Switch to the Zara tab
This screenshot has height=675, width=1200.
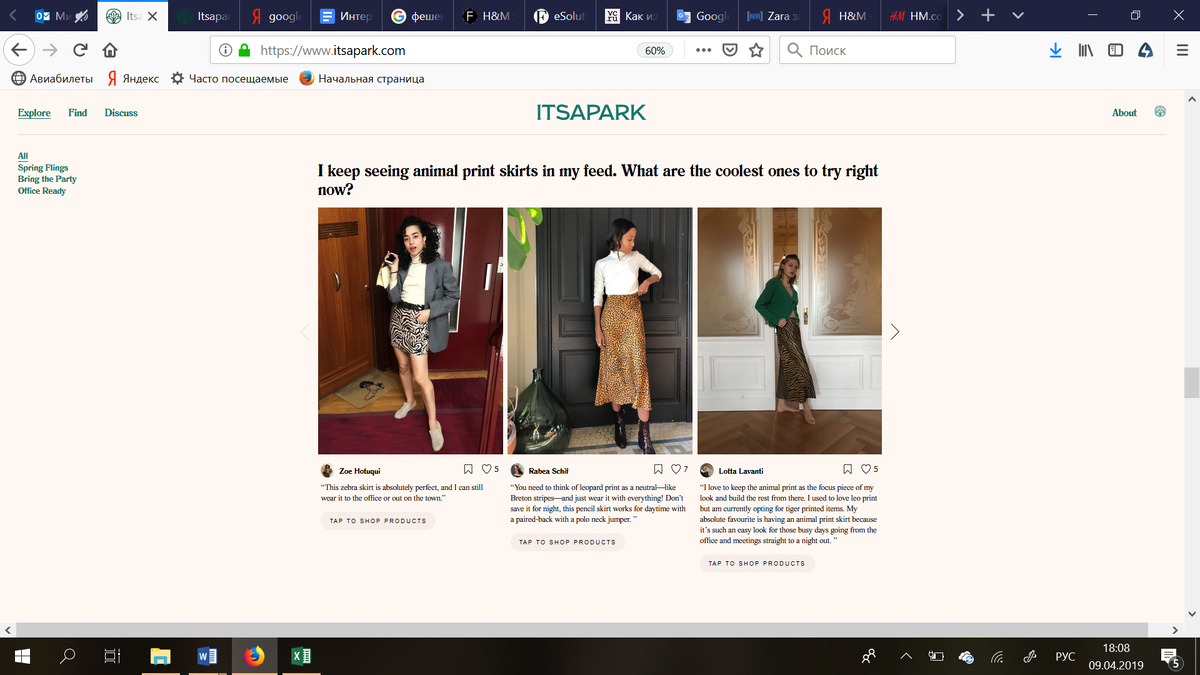tap(776, 17)
